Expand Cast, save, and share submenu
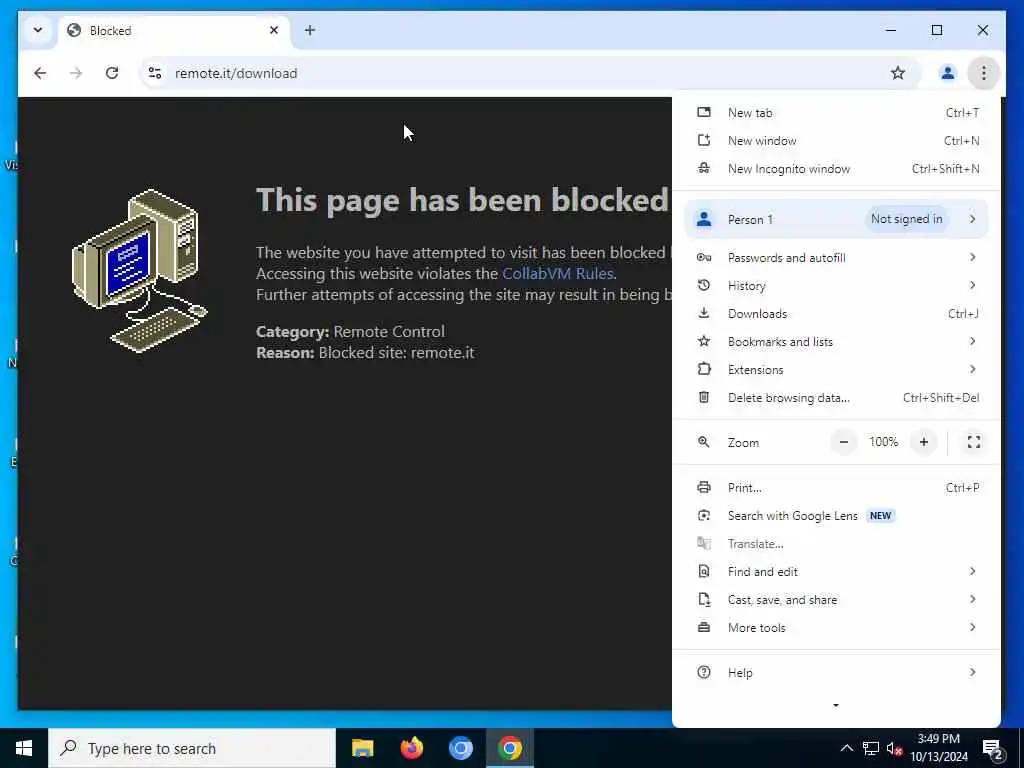 coord(836,600)
